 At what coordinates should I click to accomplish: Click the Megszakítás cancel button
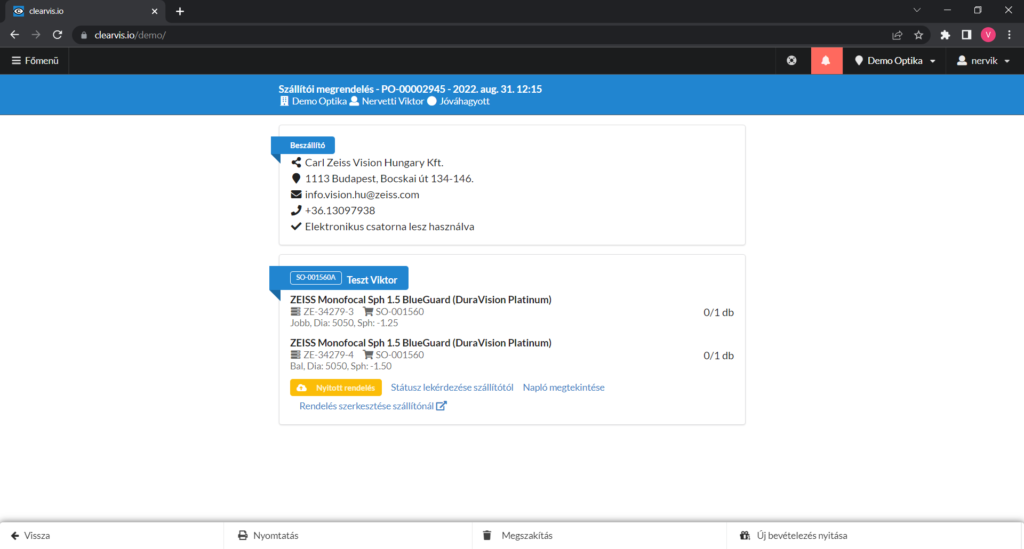click(517, 535)
